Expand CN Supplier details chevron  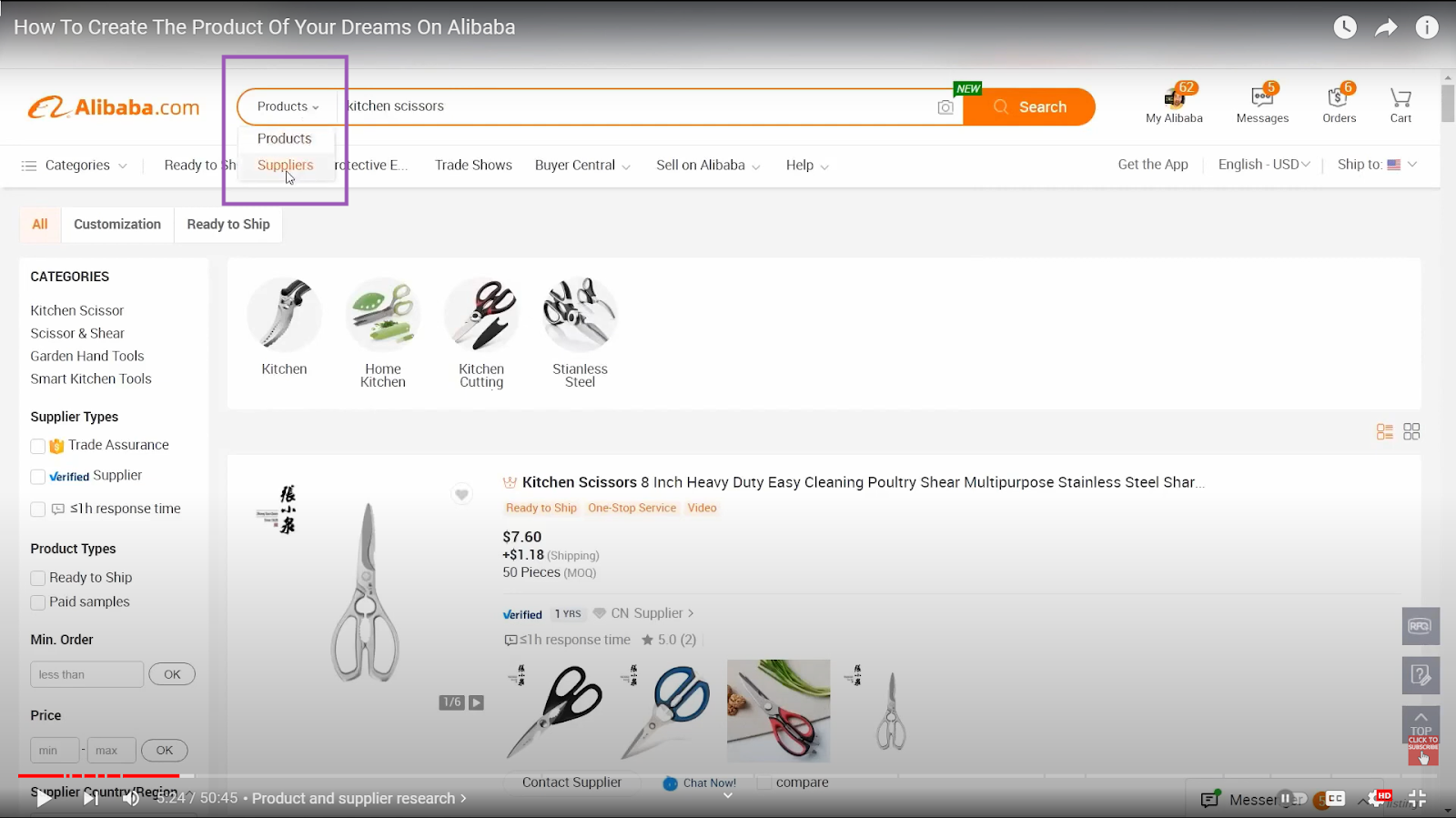pyautogui.click(x=691, y=613)
